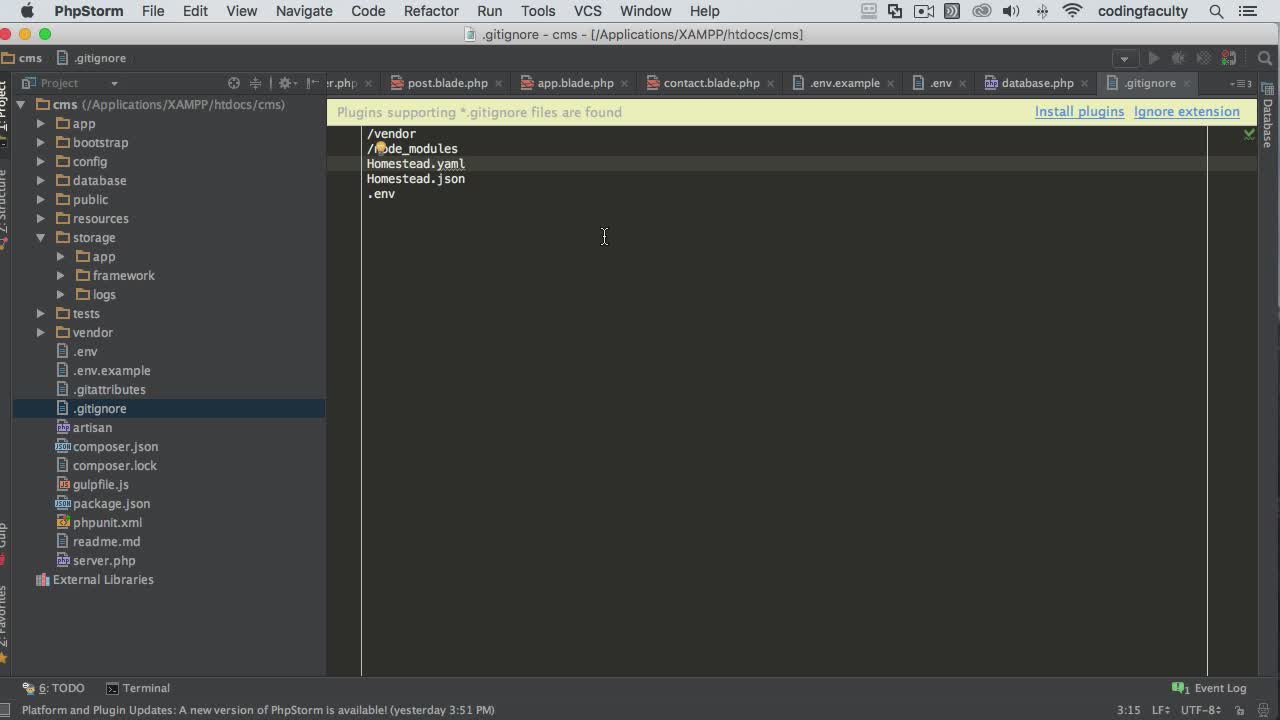Click the tool windows toggle in status bar corner
The height and width of the screenshot is (720, 1280).
tap(6, 710)
